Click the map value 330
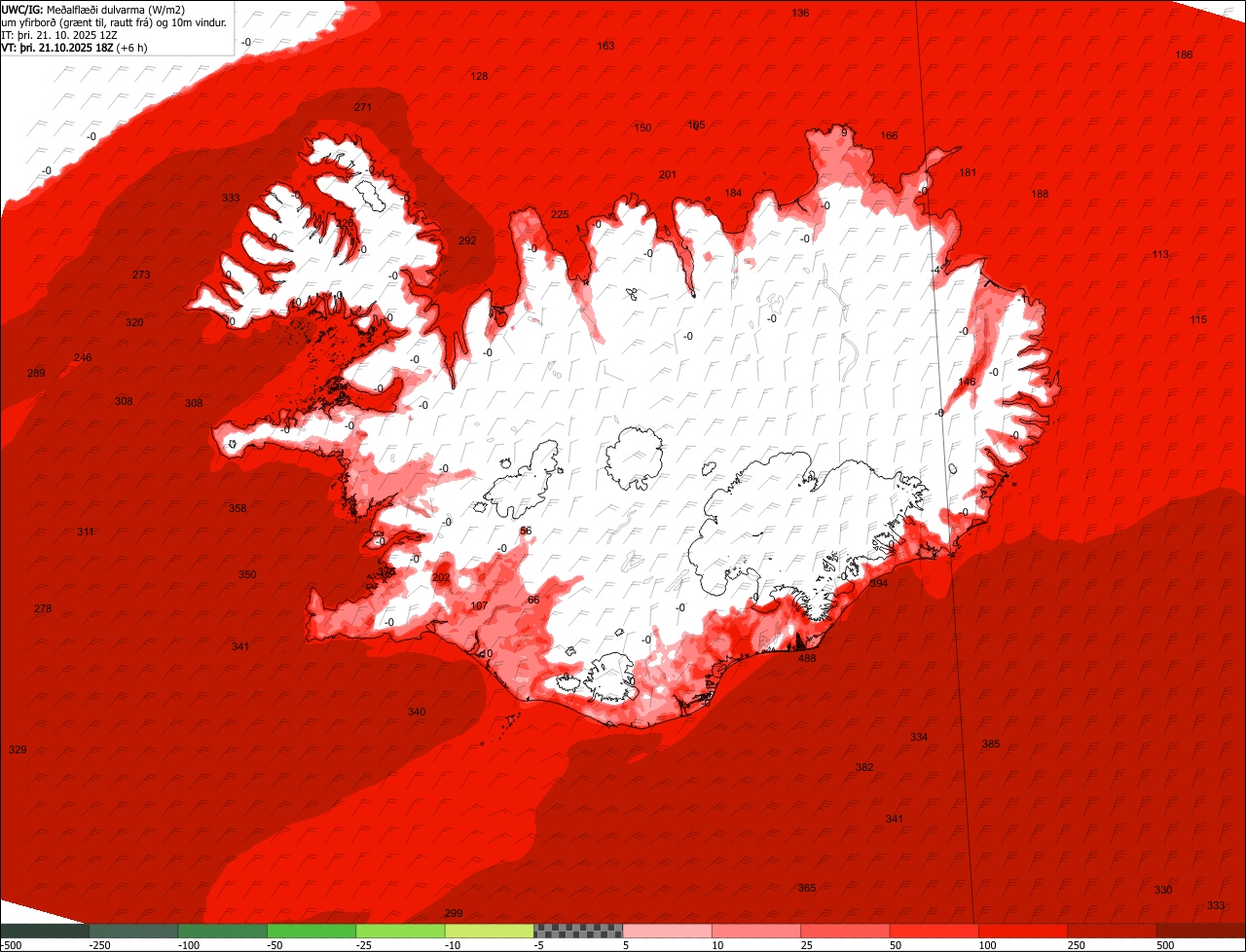1246x952 pixels. (x=1163, y=890)
